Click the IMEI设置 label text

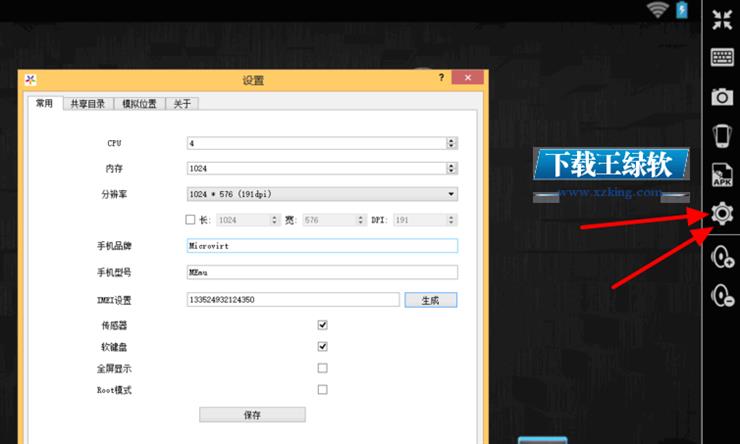(114, 300)
